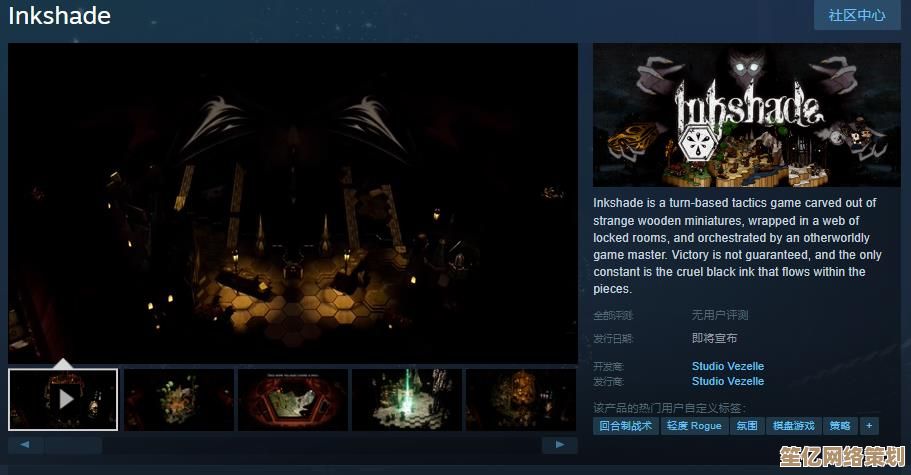Screen dimensions: 911x475
Task: Select the second screenshot thumbnail
Action: coord(178,399)
